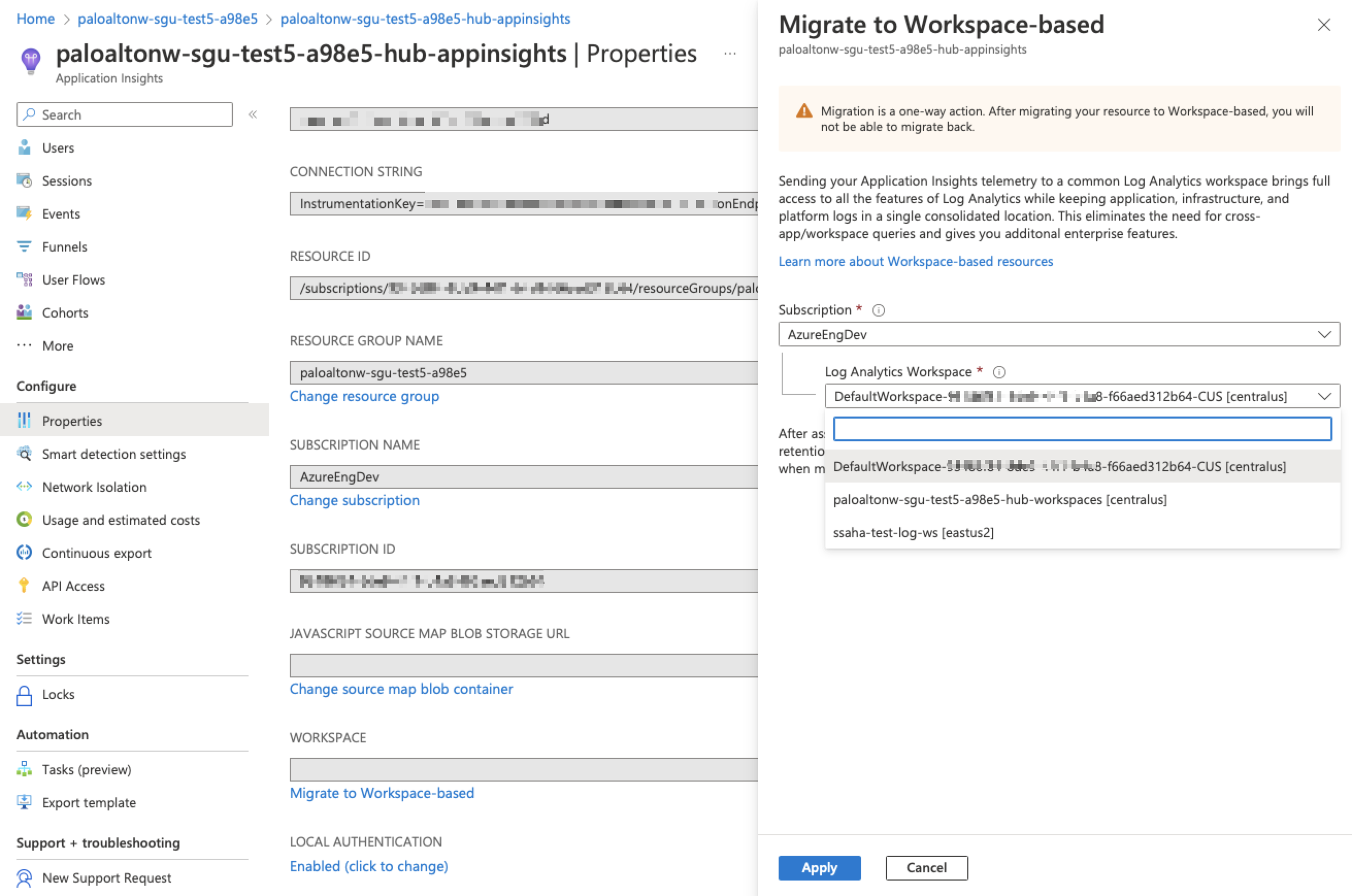
Task: Click the Subscription info icon
Action: click(878, 310)
